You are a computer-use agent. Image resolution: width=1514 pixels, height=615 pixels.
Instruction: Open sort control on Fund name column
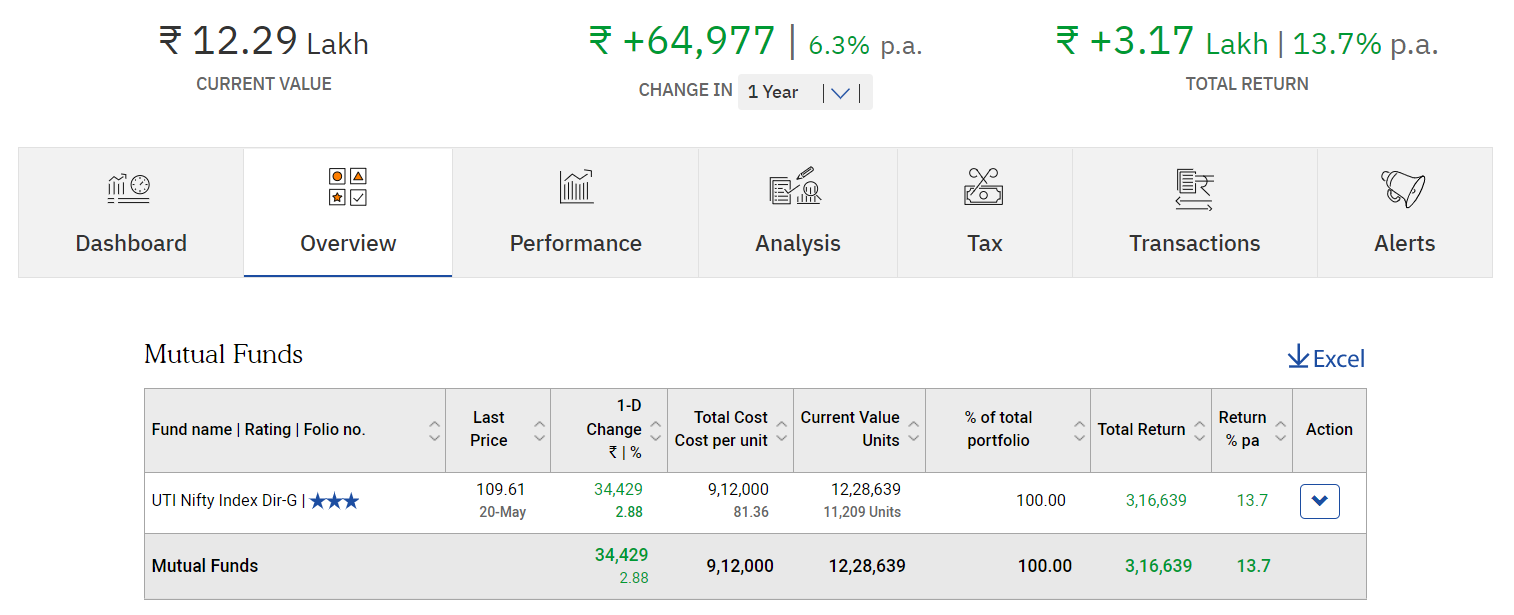pyautogui.click(x=434, y=429)
